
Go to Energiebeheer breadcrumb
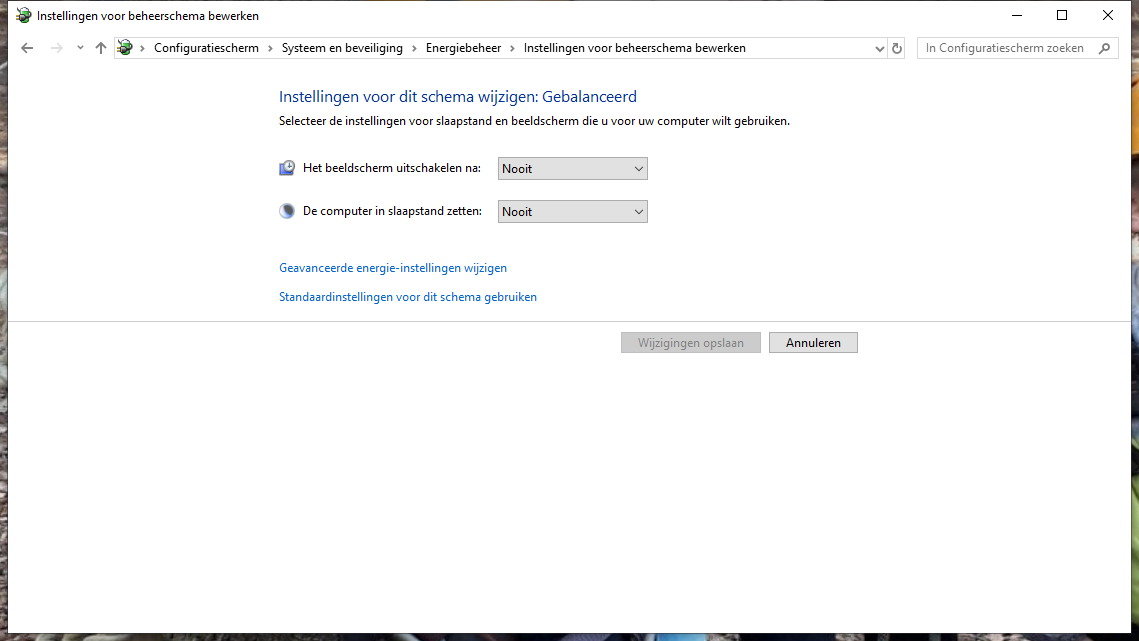(463, 48)
